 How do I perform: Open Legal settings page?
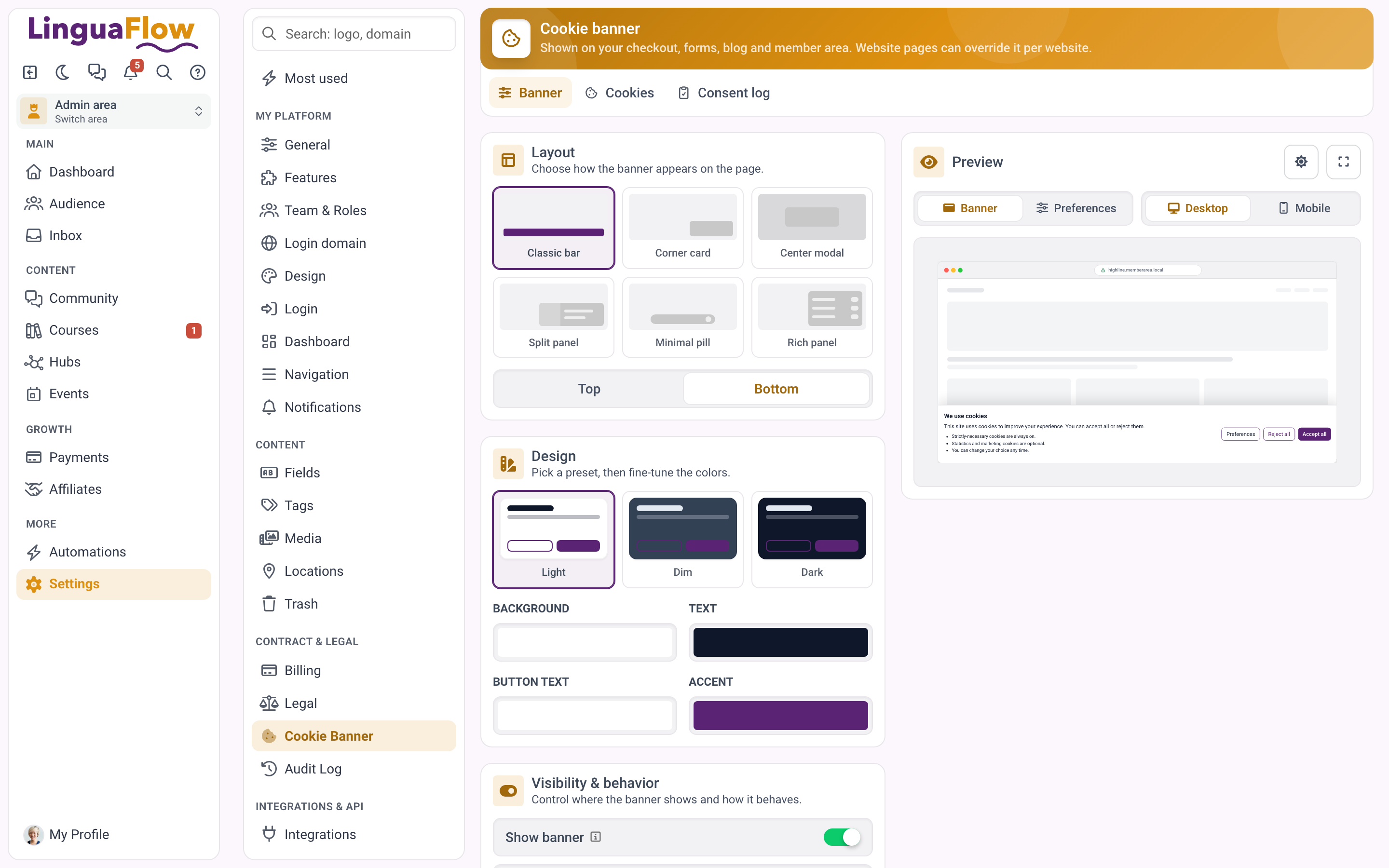pos(354,703)
